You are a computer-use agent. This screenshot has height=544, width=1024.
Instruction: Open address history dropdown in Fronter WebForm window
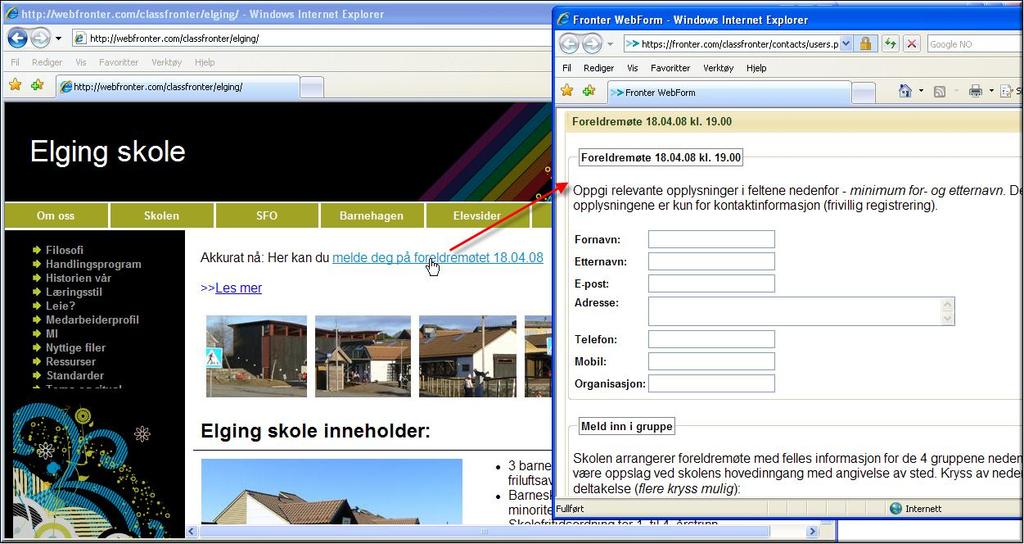tap(846, 44)
